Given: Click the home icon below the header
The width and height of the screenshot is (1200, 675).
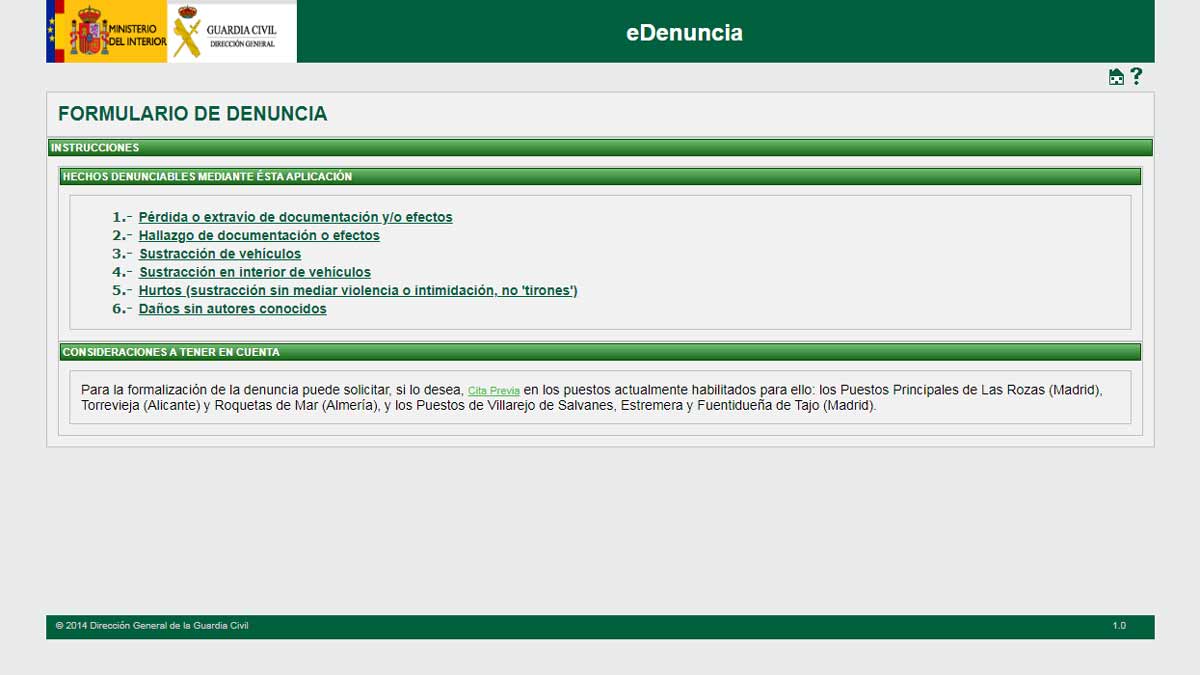Looking at the screenshot, I should [x=1116, y=77].
